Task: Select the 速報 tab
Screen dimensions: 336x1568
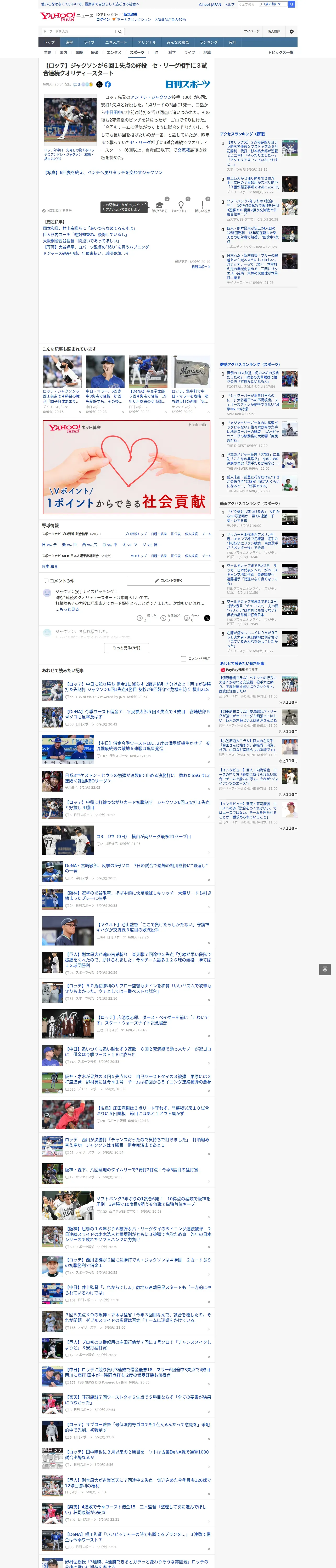Action: [x=69, y=43]
